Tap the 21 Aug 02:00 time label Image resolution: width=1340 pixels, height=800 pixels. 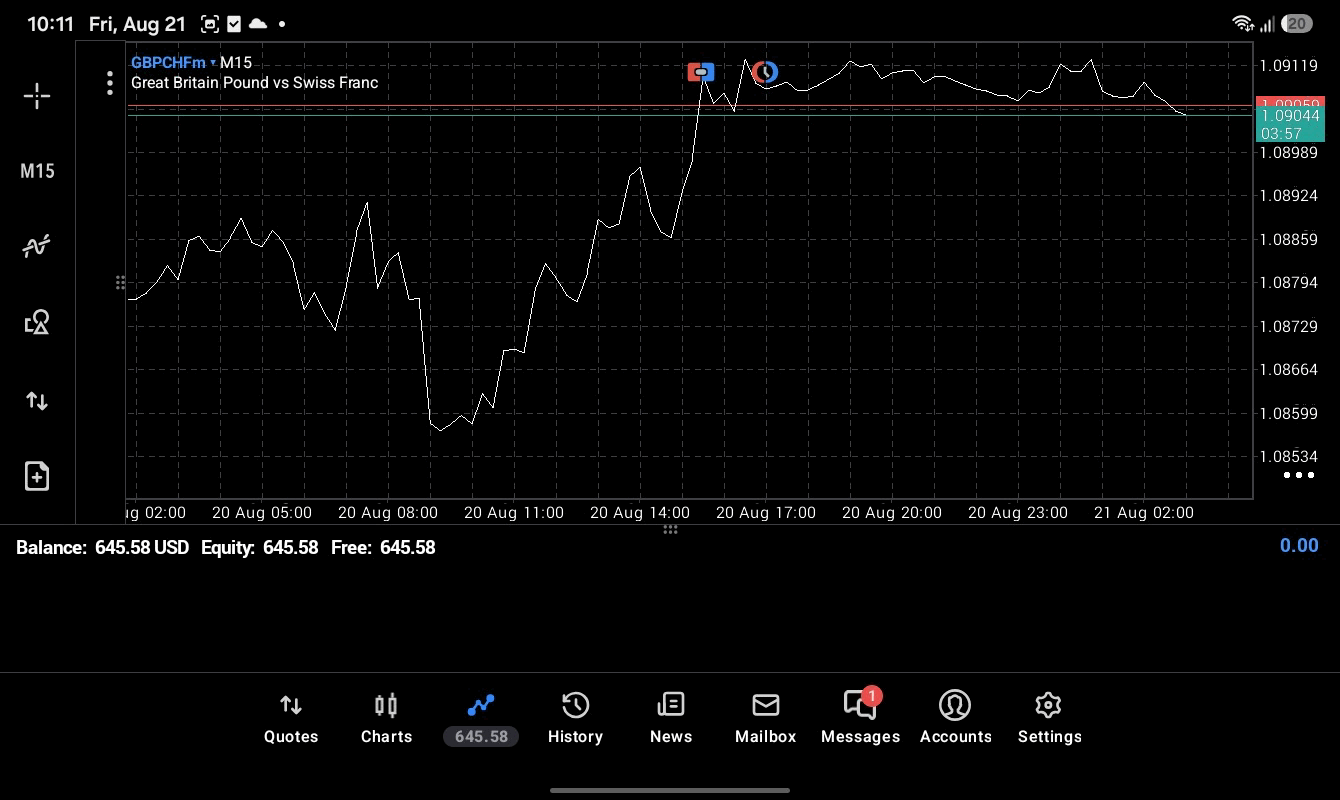(1144, 513)
